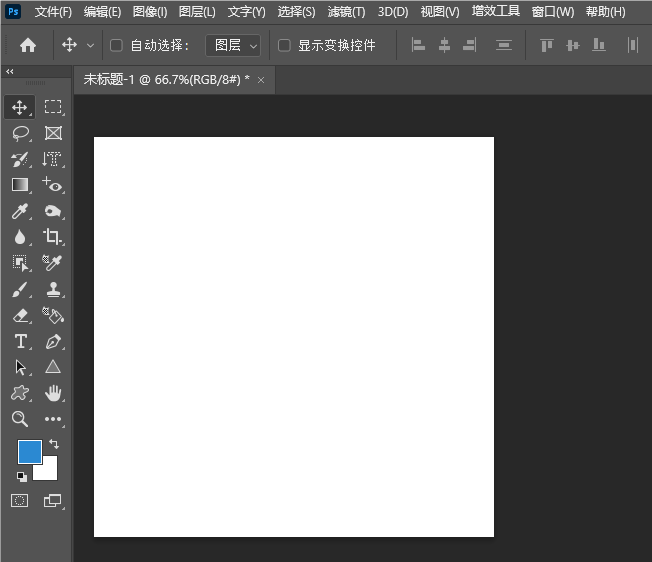The image size is (652, 562).
Task: Select the Pen tool
Action: coord(53,342)
